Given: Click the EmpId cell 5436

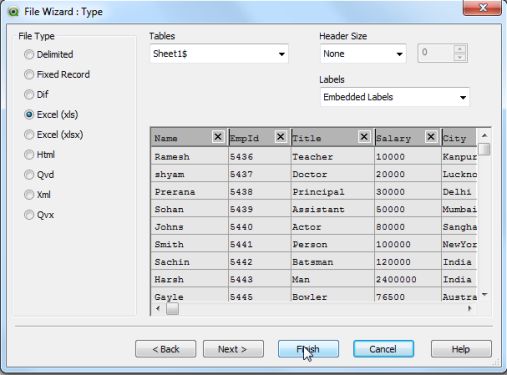Looking at the screenshot, I should point(260,156).
